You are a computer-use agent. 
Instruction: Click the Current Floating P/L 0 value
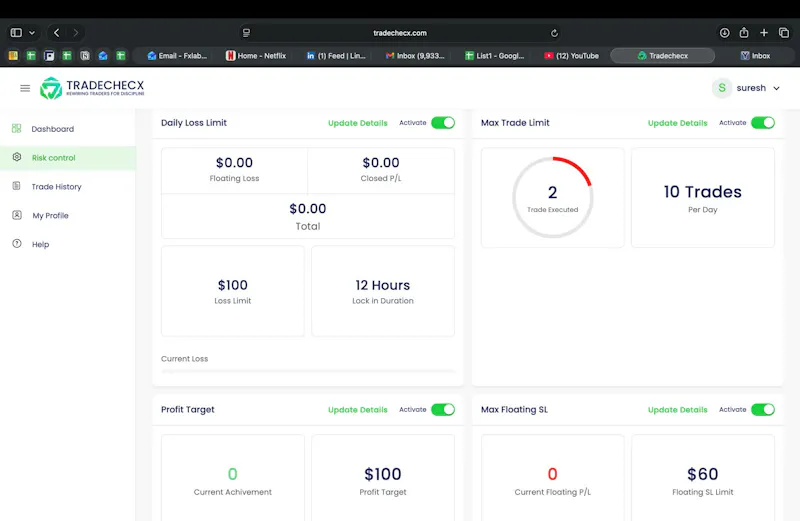coord(553,474)
